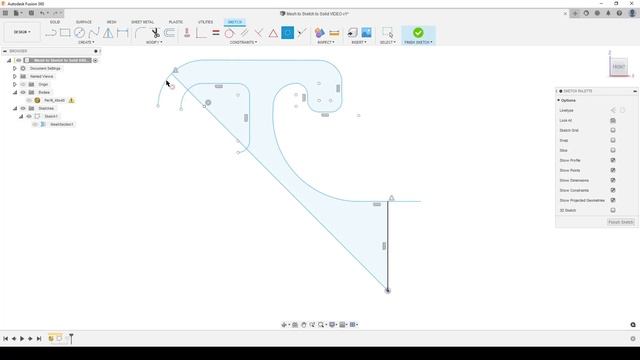Image resolution: width=640 pixels, height=360 pixels.
Task: Enable the Slice checkbox
Action: click(x=613, y=150)
